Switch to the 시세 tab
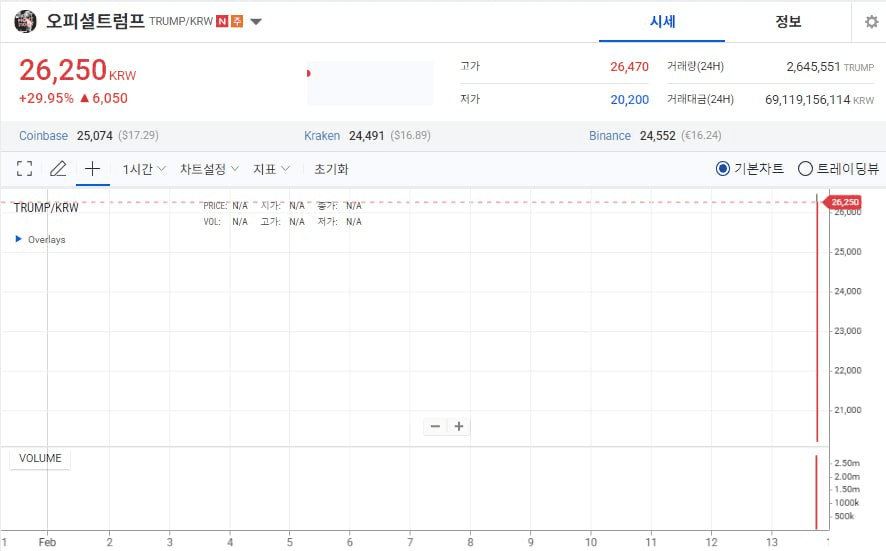 tap(662, 21)
